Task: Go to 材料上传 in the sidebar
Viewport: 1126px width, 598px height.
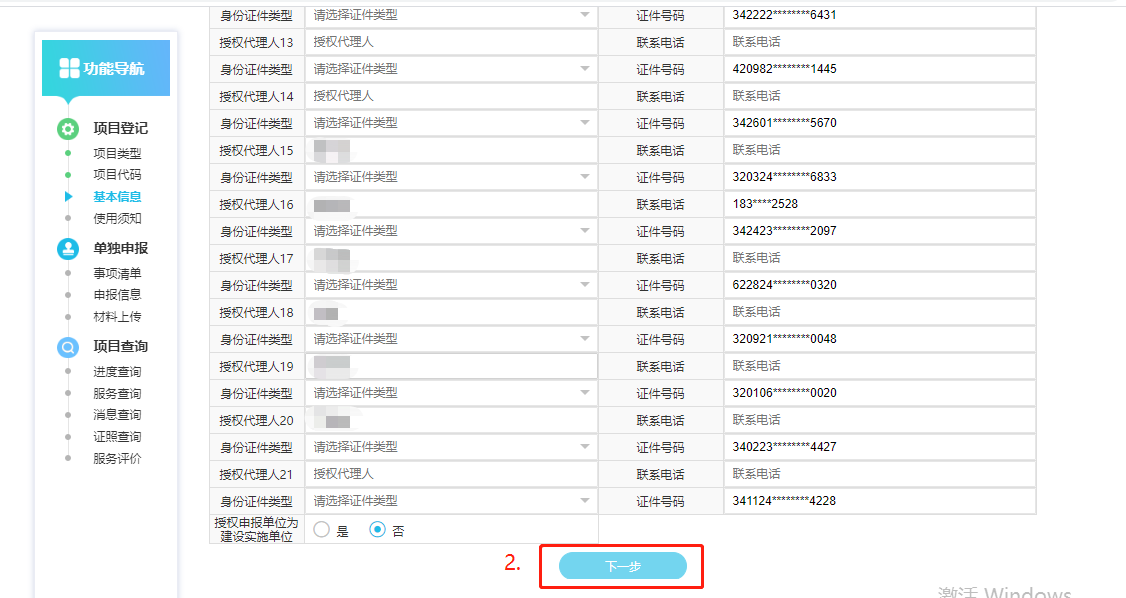Action: 117,316
